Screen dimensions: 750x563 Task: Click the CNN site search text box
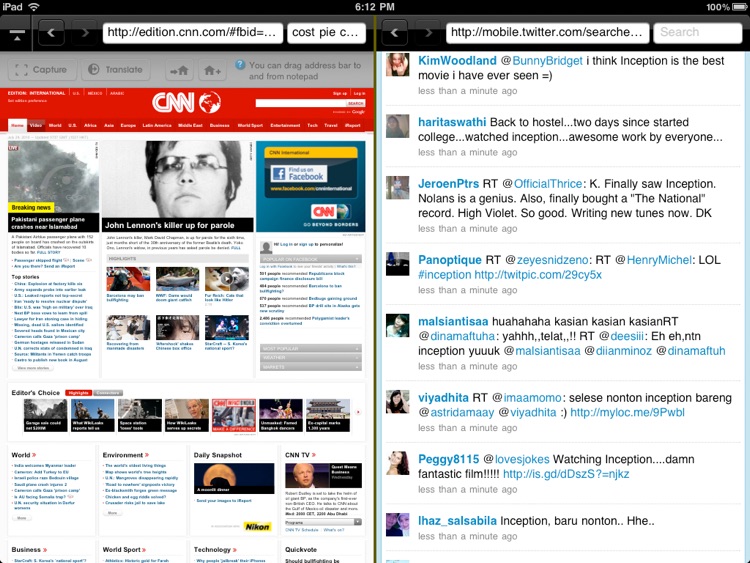(300, 103)
